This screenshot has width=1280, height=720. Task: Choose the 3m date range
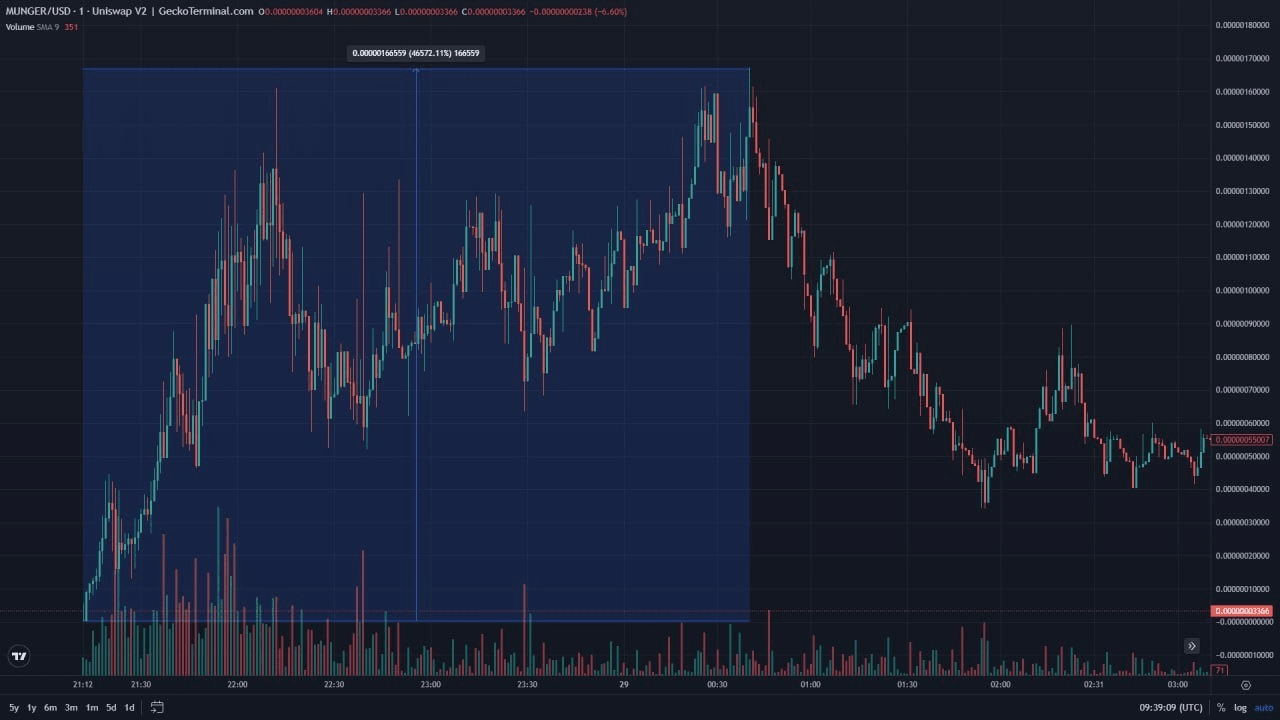70,706
